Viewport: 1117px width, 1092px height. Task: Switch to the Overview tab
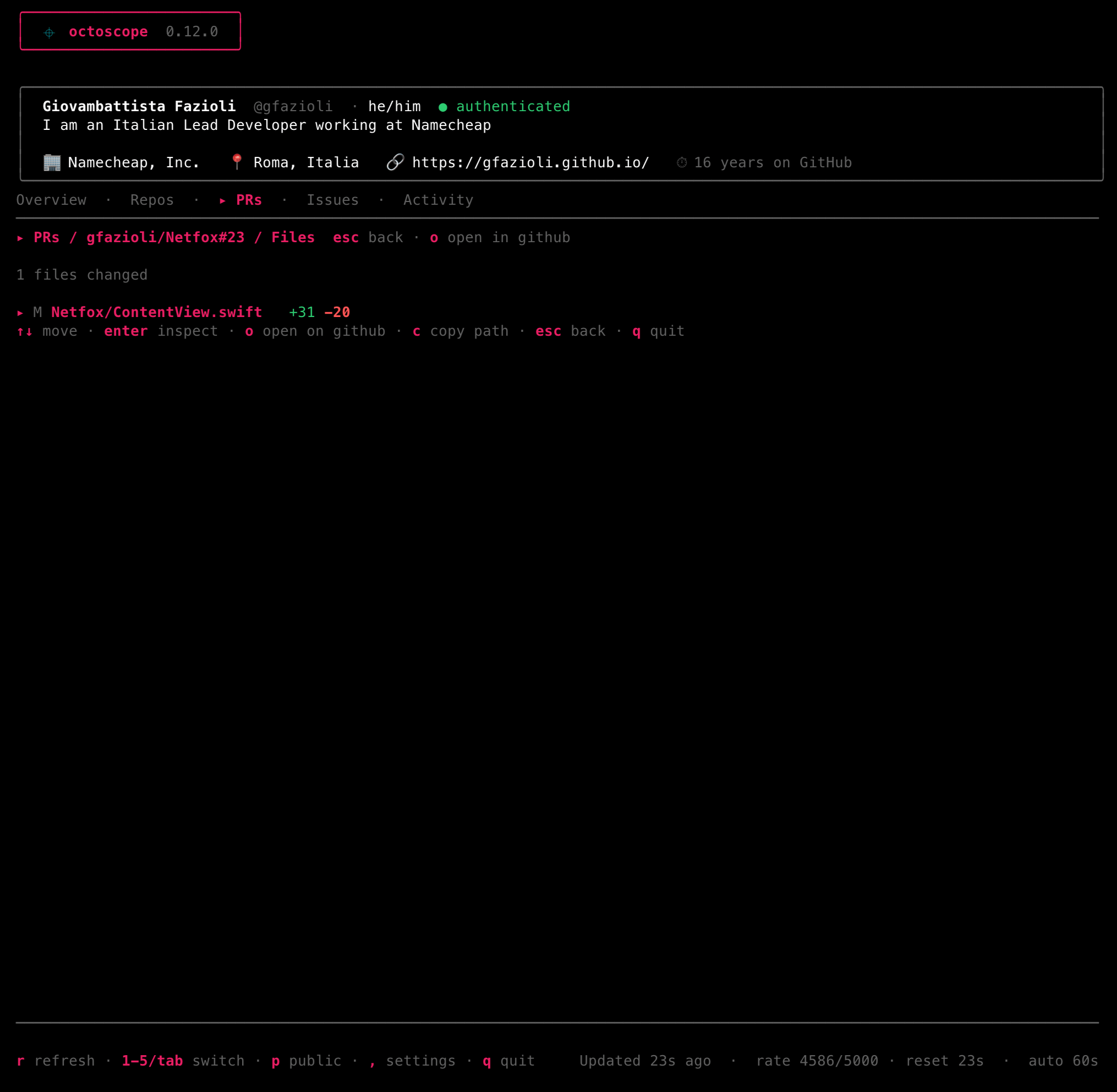(51, 200)
